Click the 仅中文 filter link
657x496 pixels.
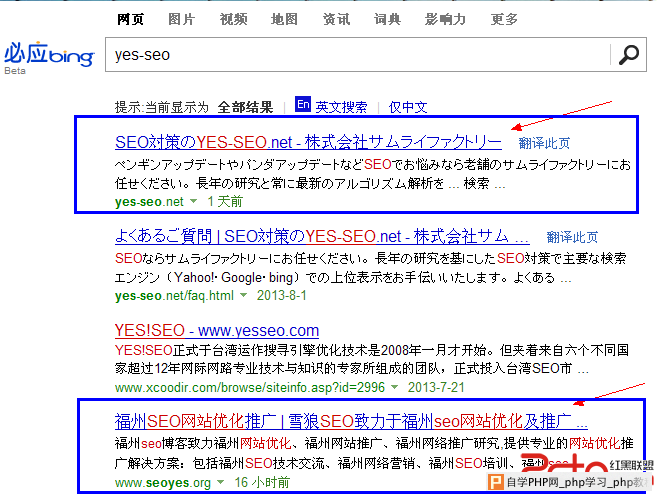(408, 107)
